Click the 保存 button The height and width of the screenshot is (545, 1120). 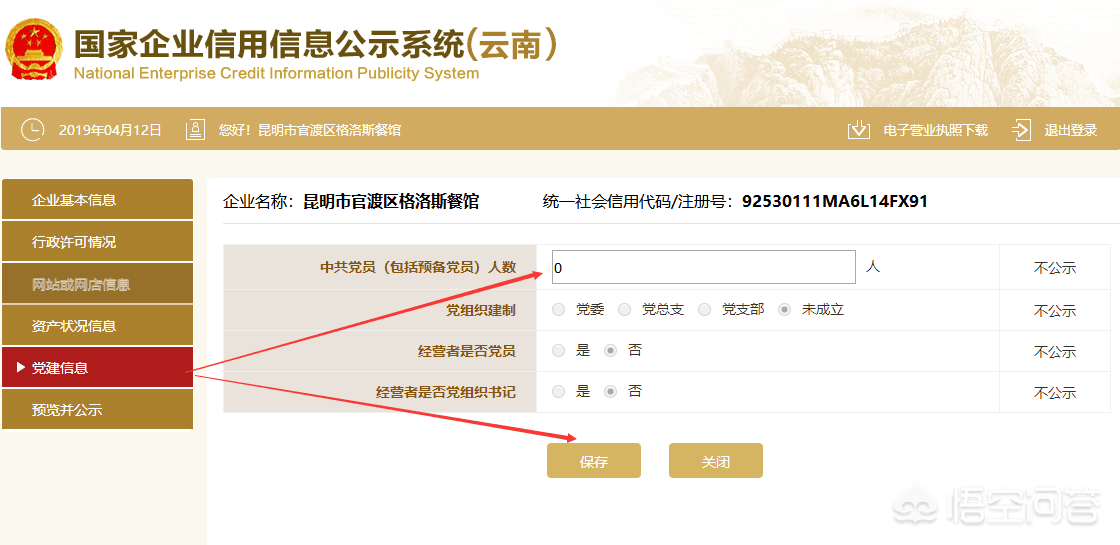[x=594, y=461]
